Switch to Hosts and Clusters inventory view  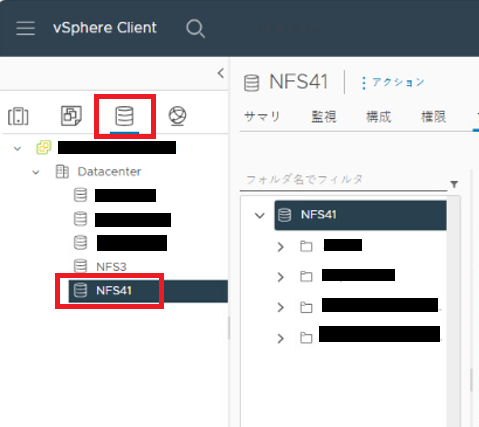[x=18, y=116]
